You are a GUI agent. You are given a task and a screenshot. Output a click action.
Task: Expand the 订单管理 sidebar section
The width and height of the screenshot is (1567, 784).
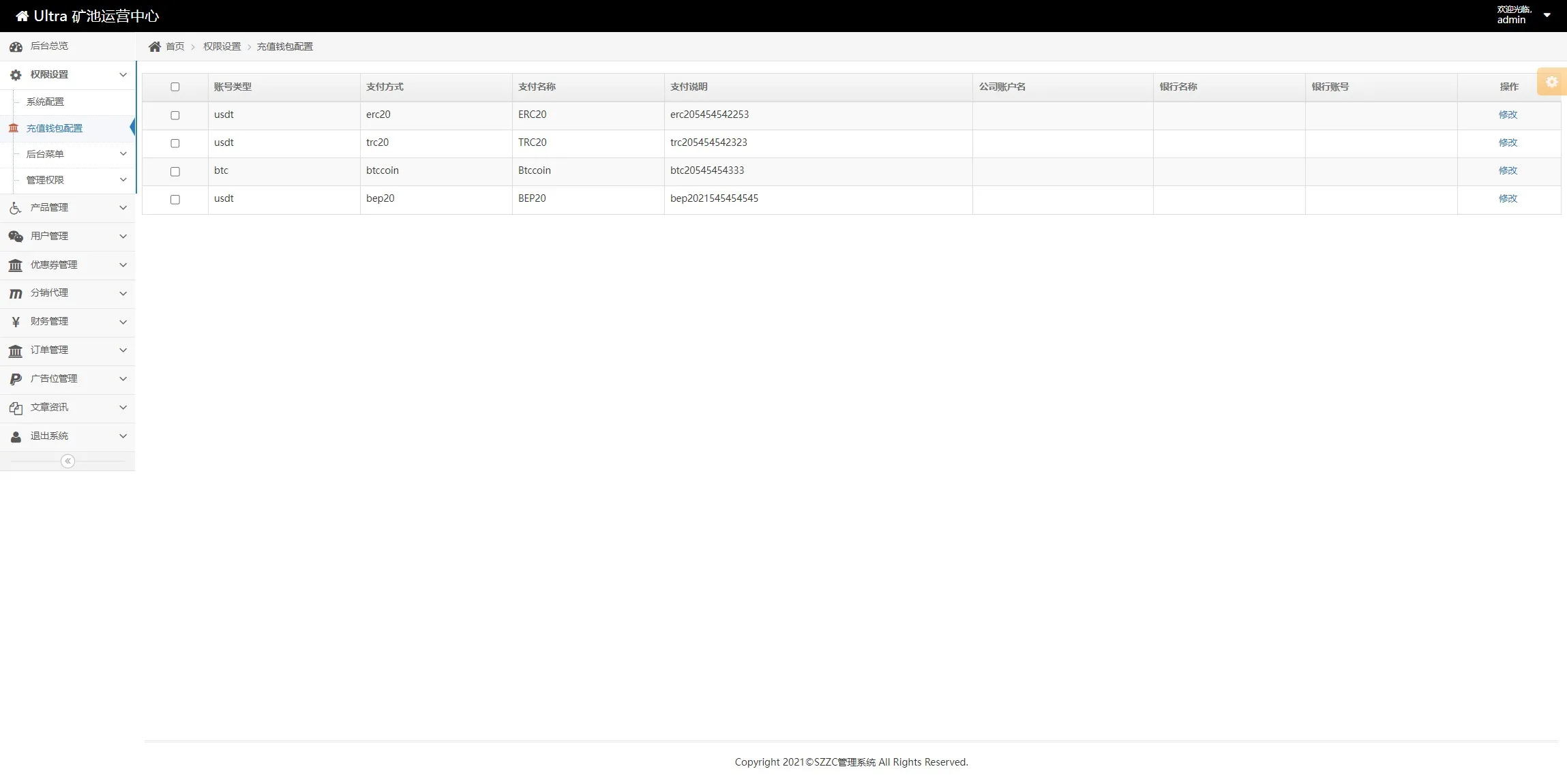[49, 350]
